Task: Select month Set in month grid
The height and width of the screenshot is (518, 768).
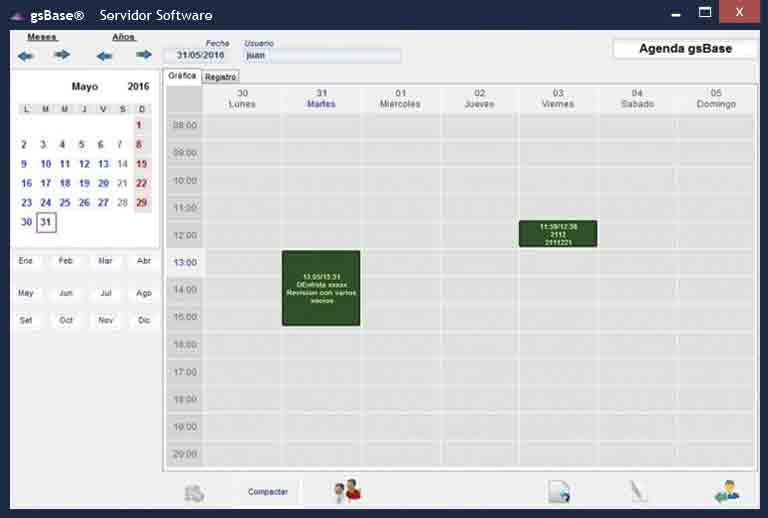Action: (x=25, y=320)
